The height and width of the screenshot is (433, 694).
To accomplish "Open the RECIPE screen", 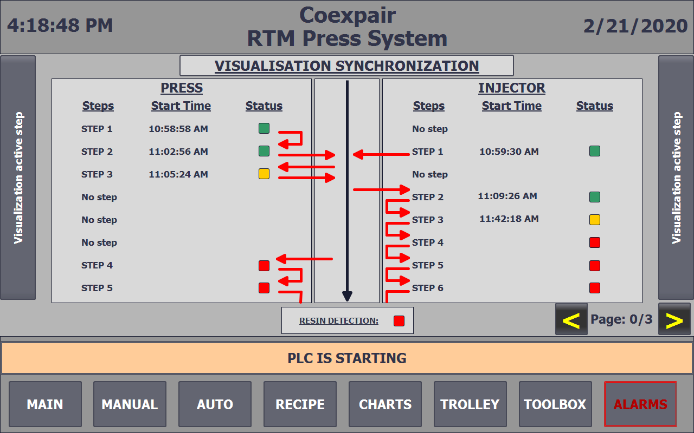I will (x=300, y=404).
